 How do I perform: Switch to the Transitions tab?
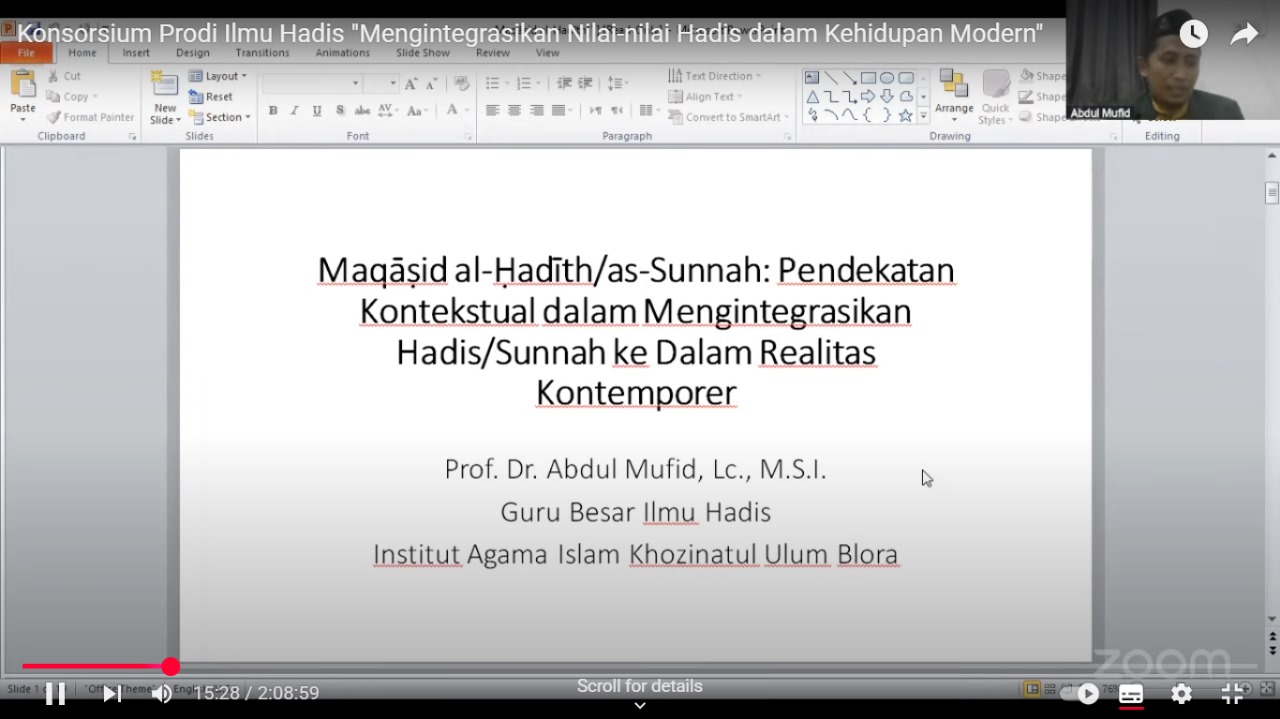pos(260,53)
